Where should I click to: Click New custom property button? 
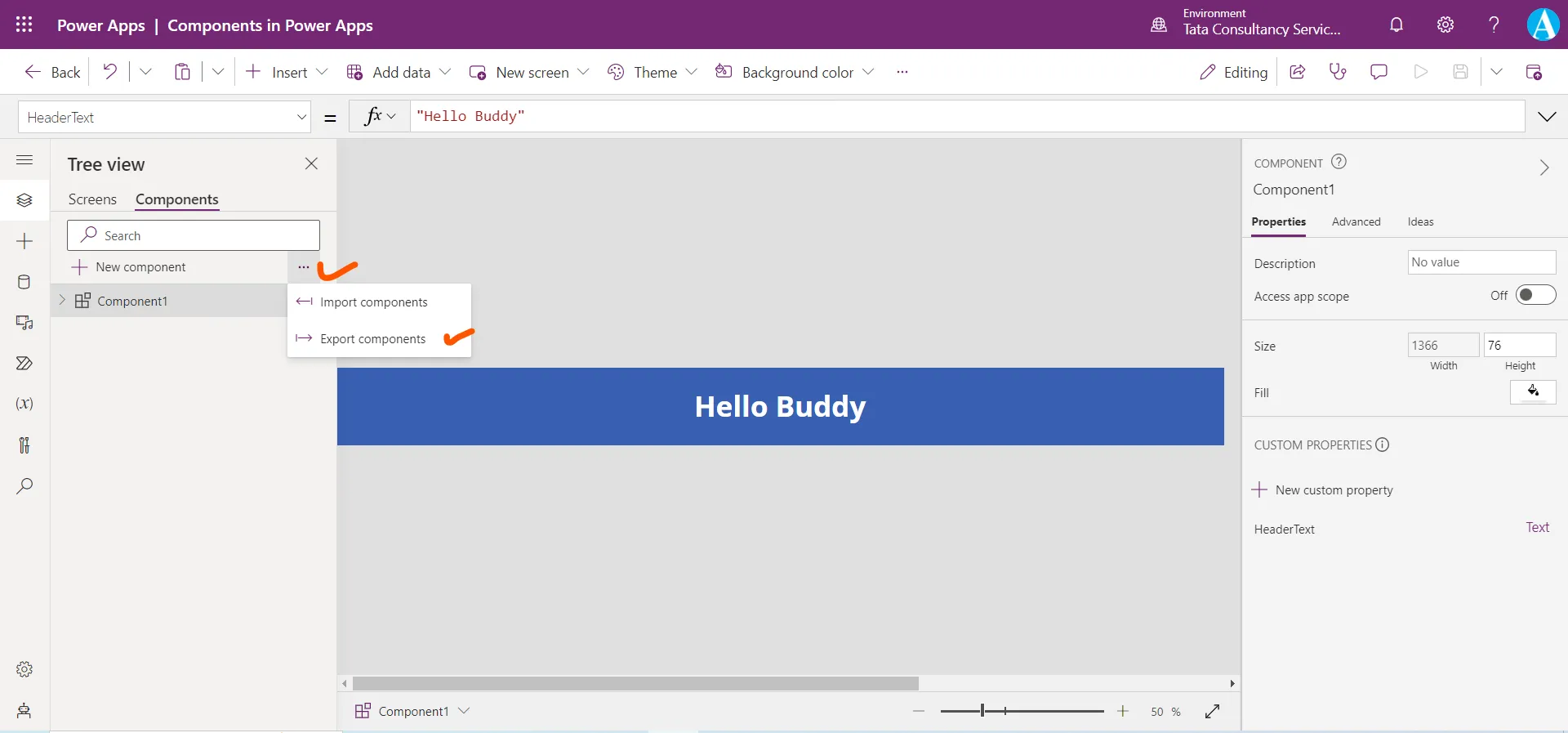tap(1323, 490)
